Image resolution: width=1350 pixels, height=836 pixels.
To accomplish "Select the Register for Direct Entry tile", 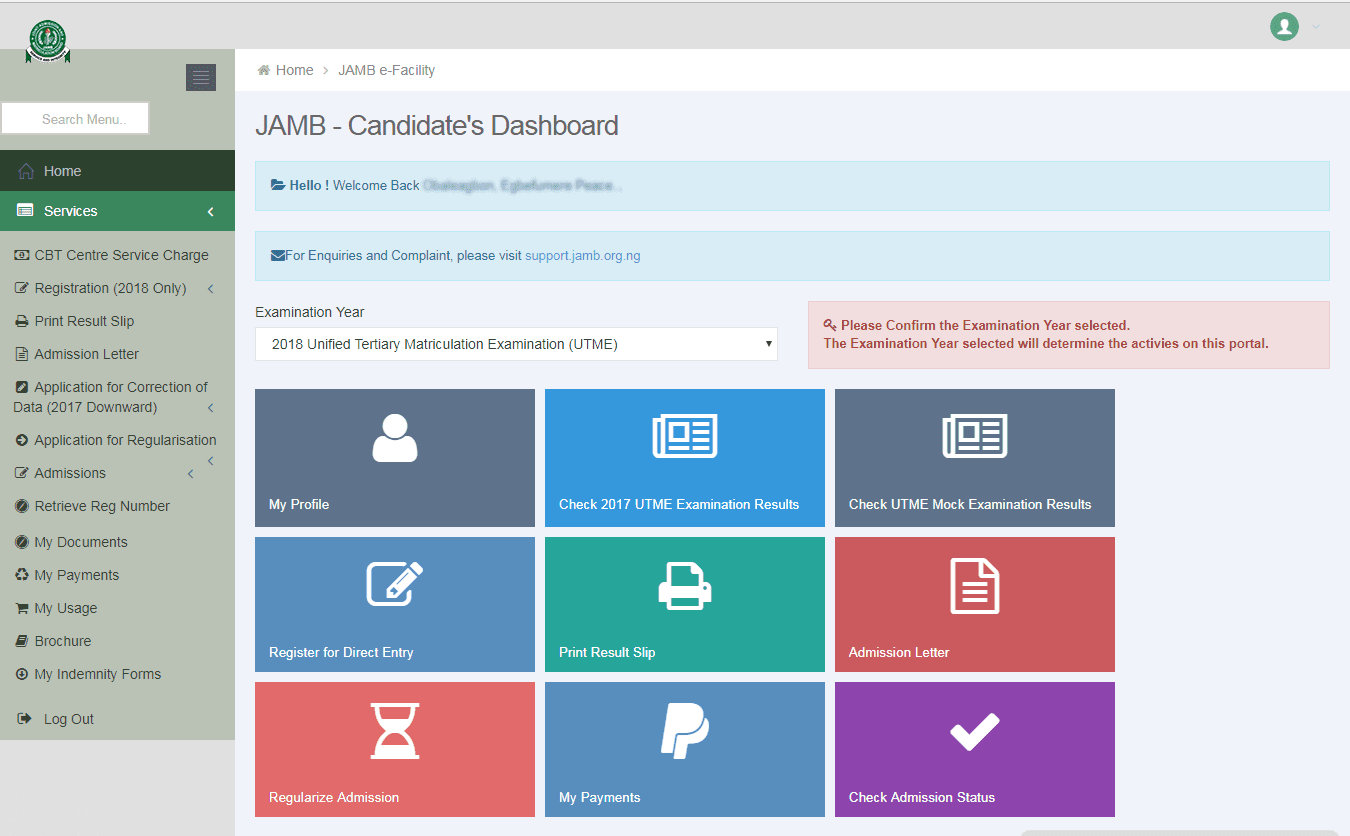I will click(394, 604).
